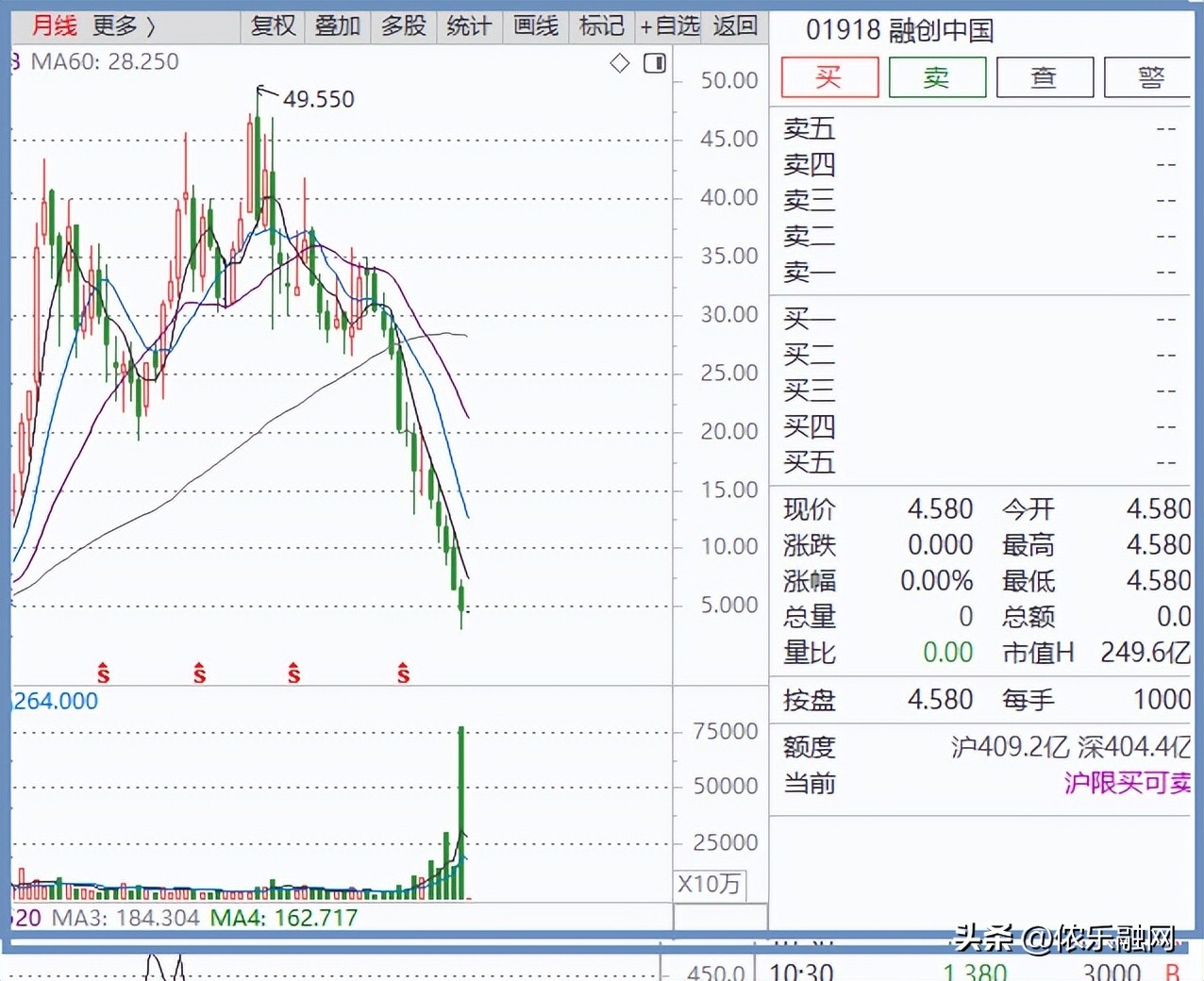Click the diamond marker icon above the chart
Viewport: 1204px width, 981px height.
[620, 63]
